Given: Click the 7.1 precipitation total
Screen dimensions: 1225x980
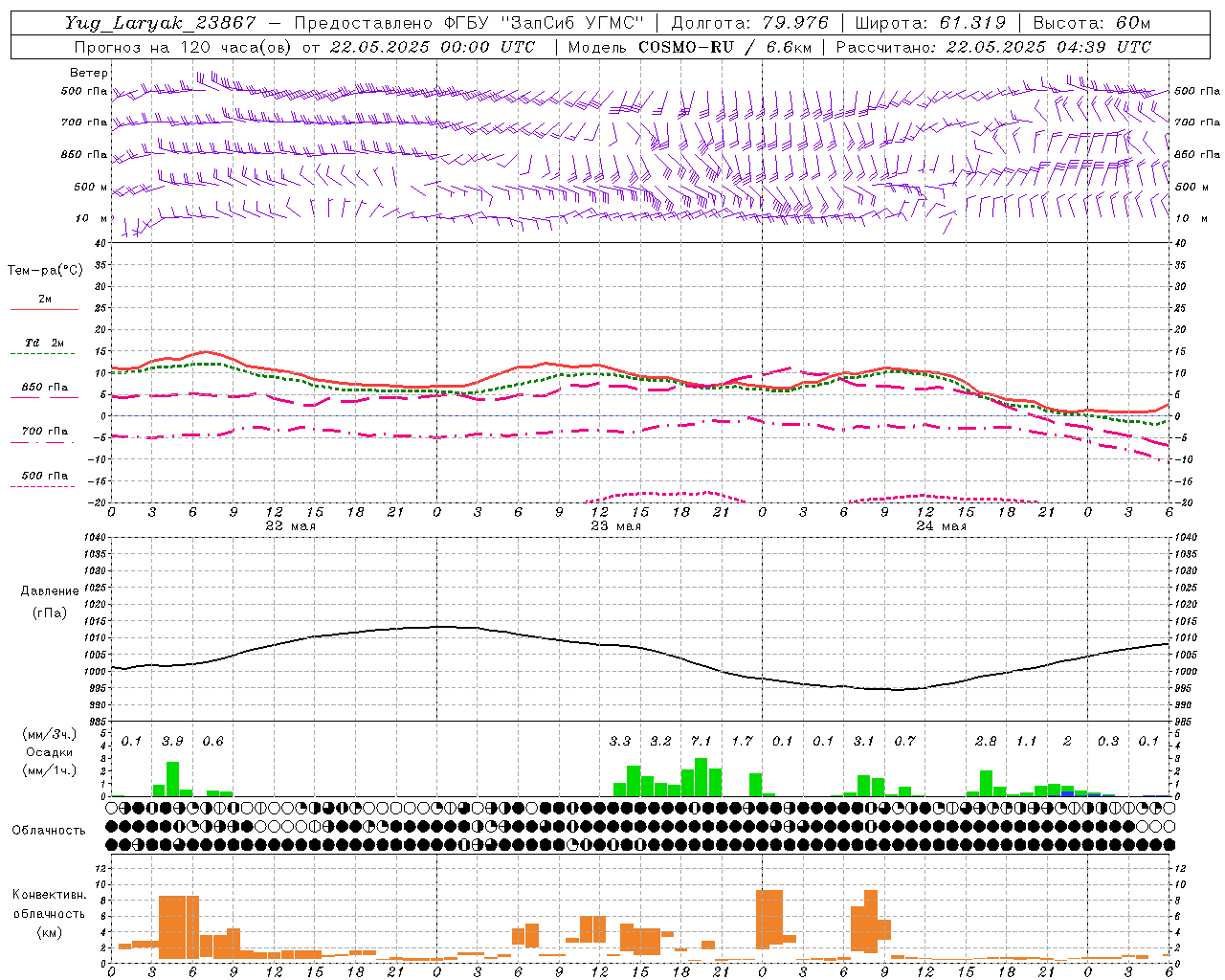Looking at the screenshot, I should [x=702, y=741].
